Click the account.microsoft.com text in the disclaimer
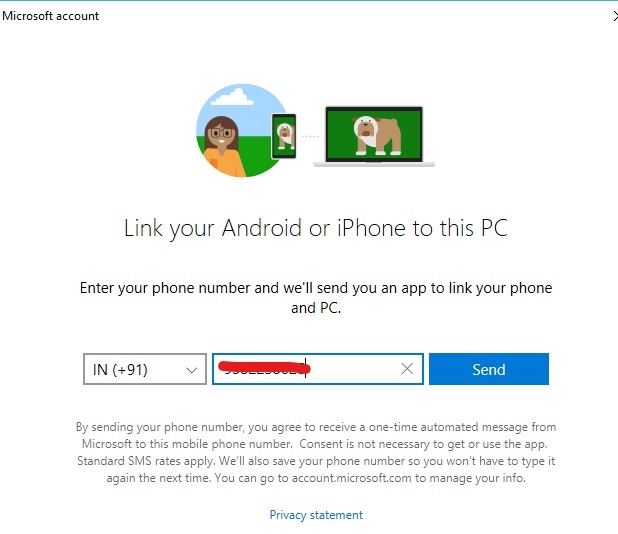This screenshot has width=618, height=534. click(x=351, y=478)
